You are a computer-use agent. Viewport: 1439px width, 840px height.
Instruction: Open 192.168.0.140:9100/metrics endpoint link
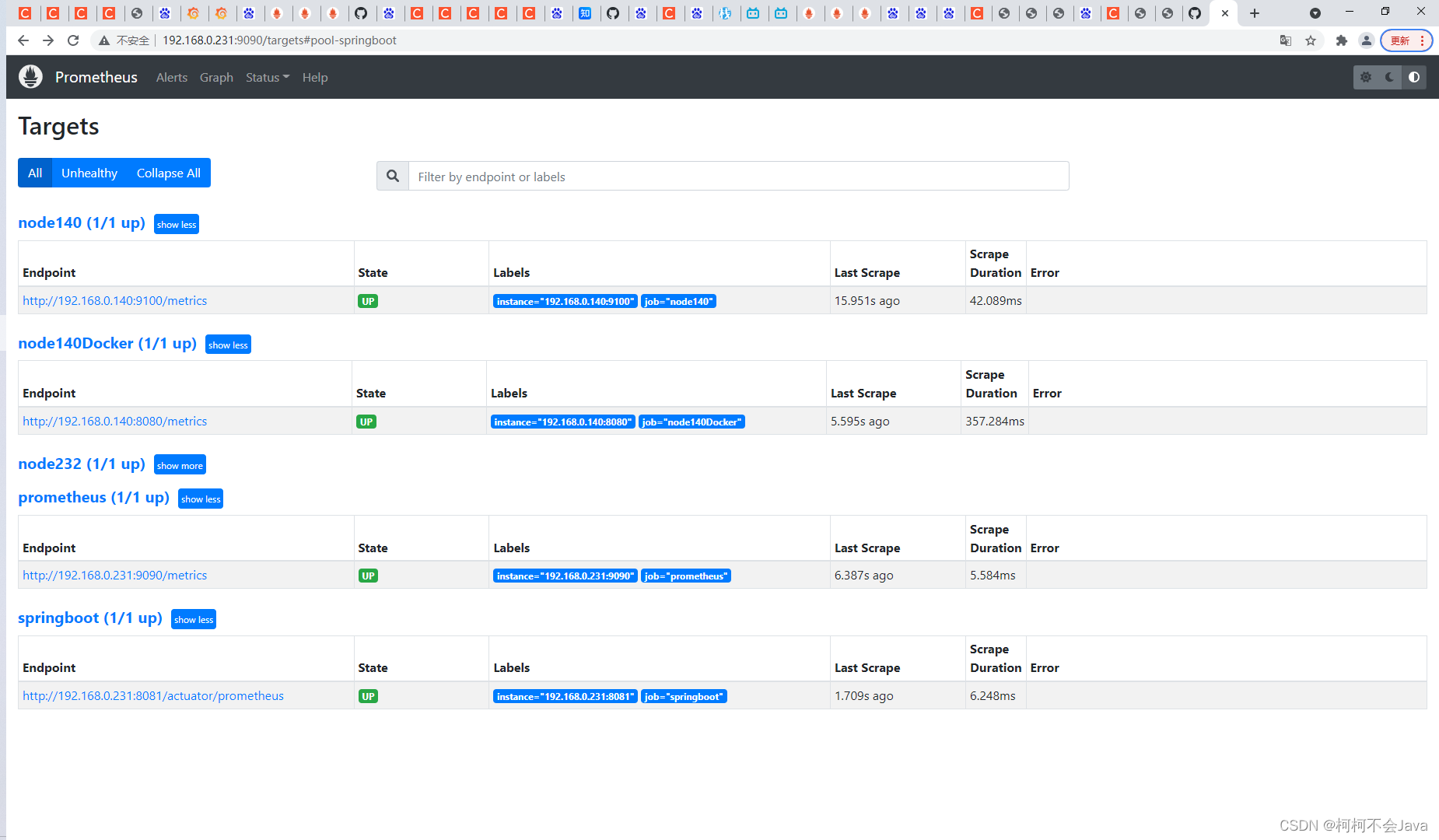click(115, 301)
